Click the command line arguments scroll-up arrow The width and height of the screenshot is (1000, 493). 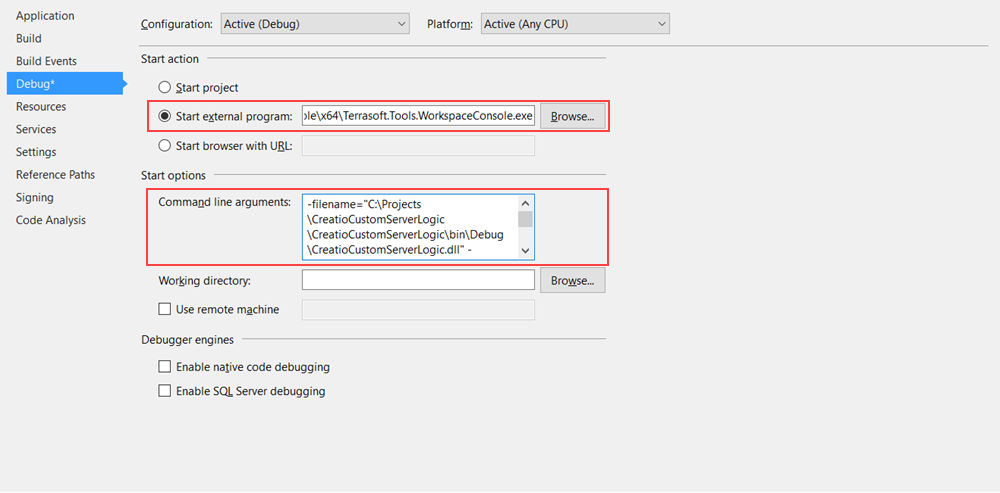pos(526,203)
